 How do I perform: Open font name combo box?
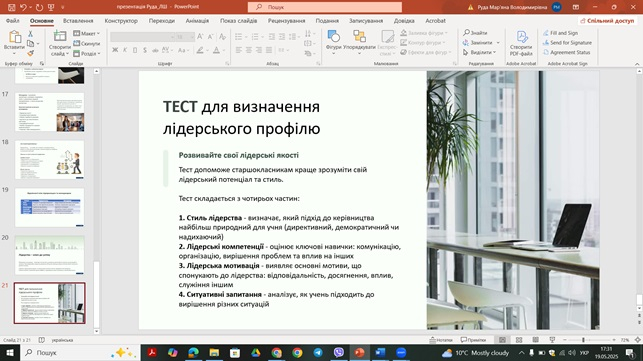[143, 37]
